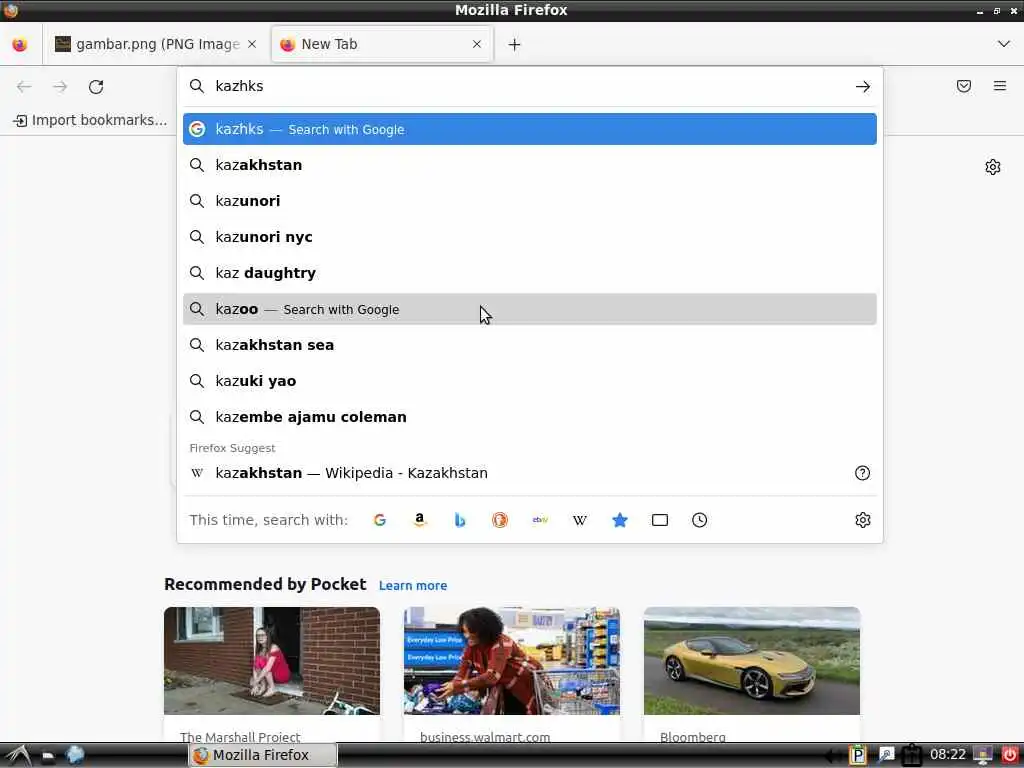Image resolution: width=1024 pixels, height=768 pixels.
Task: Click the 'P' tray icon
Action: 857,755
